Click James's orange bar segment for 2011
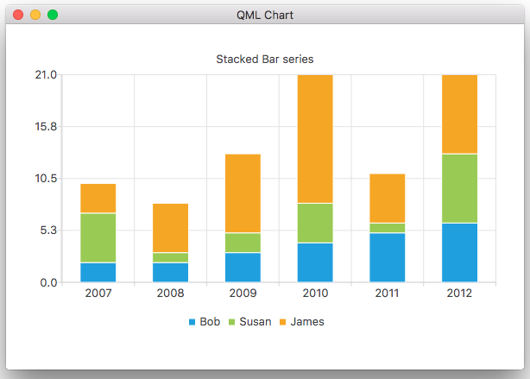 [x=387, y=198]
